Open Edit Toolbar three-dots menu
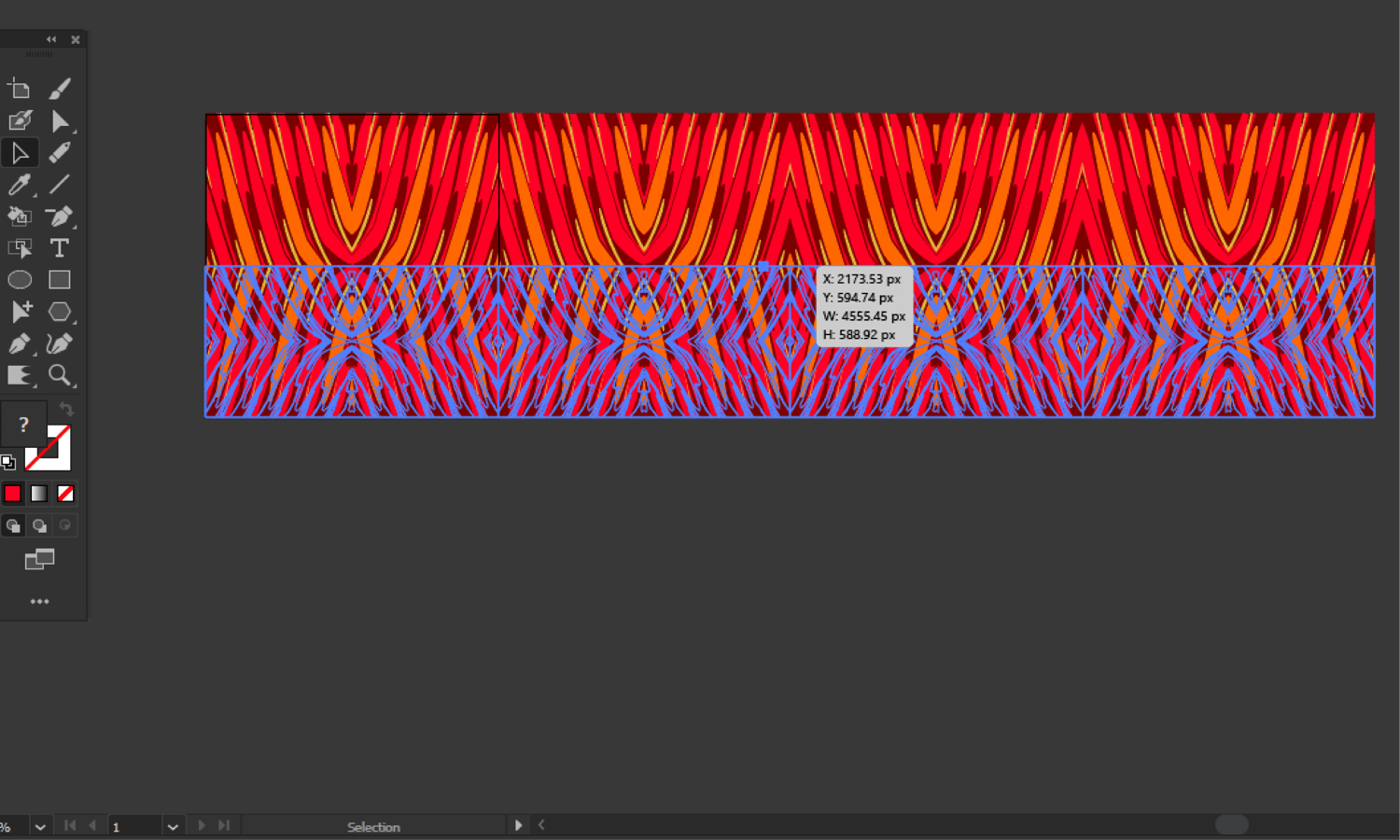Screen dimensions: 1400x840 coord(39,602)
